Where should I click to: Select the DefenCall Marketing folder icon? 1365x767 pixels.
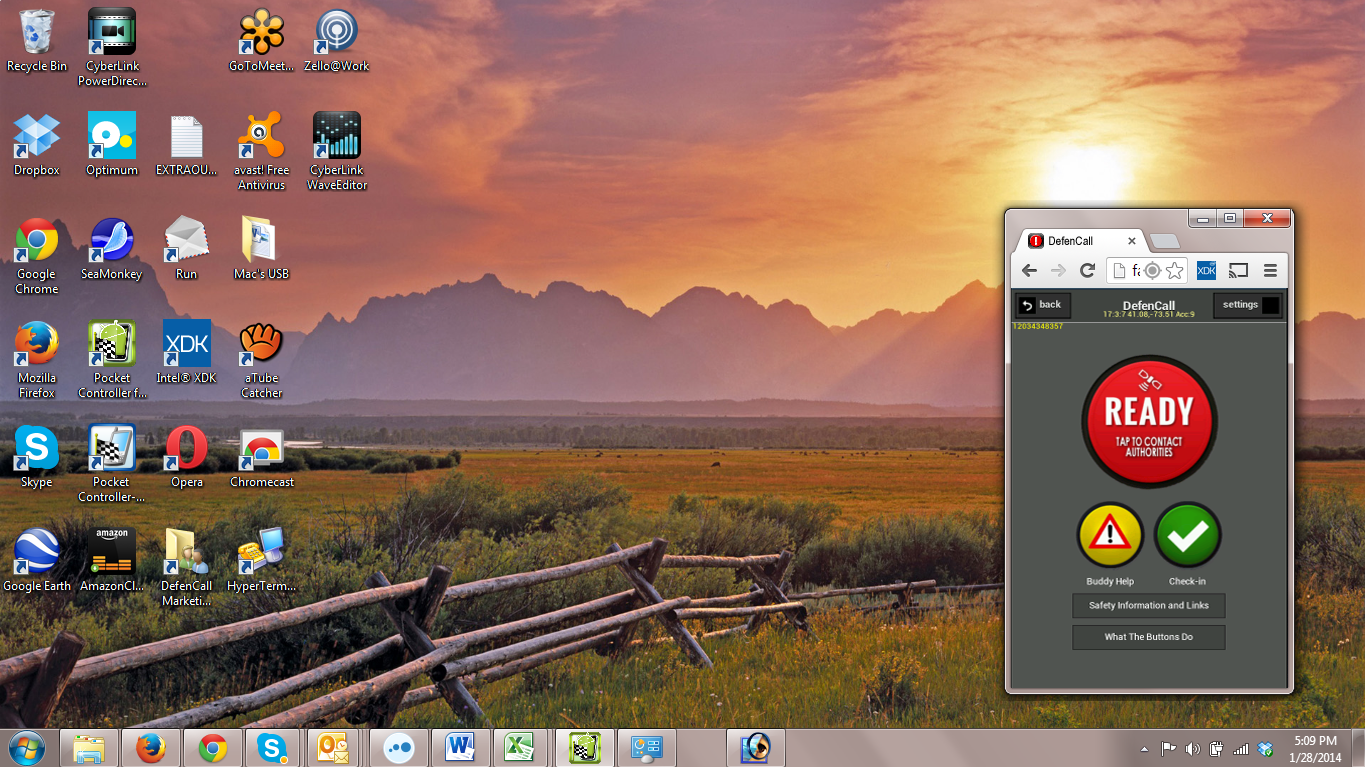coord(187,568)
